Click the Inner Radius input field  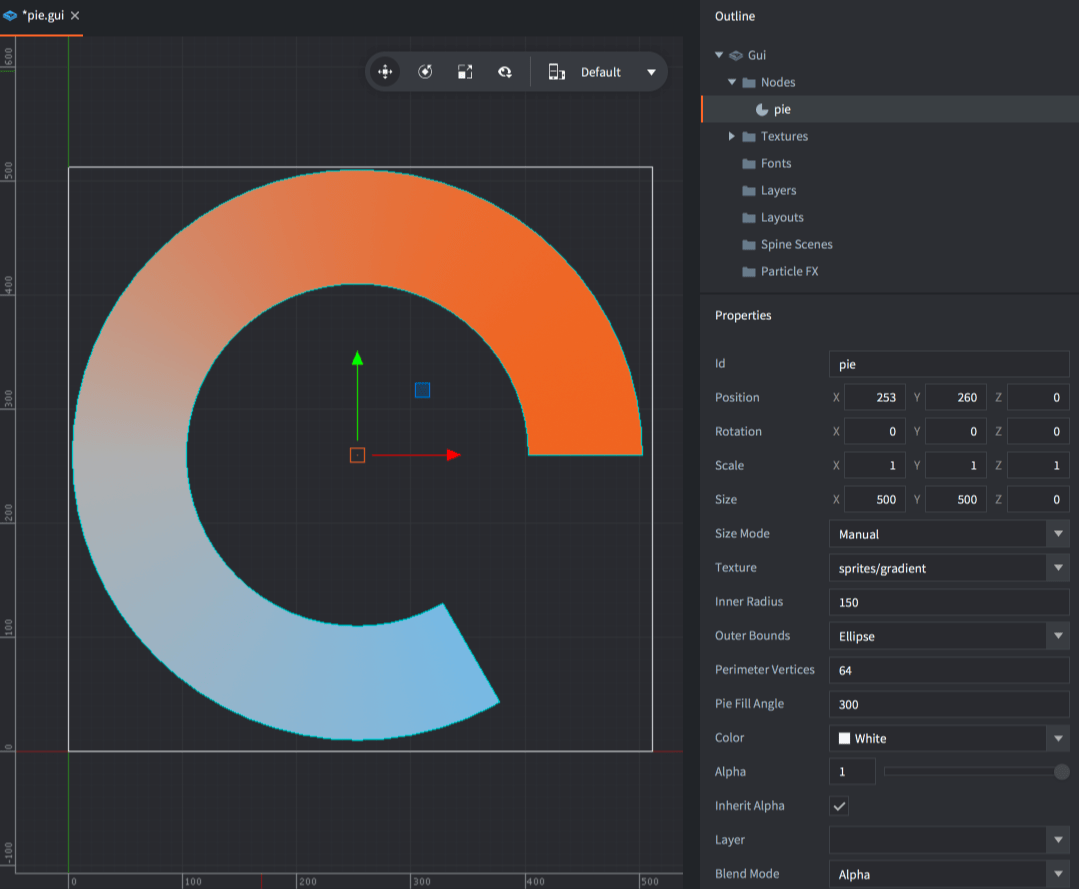tap(948, 602)
